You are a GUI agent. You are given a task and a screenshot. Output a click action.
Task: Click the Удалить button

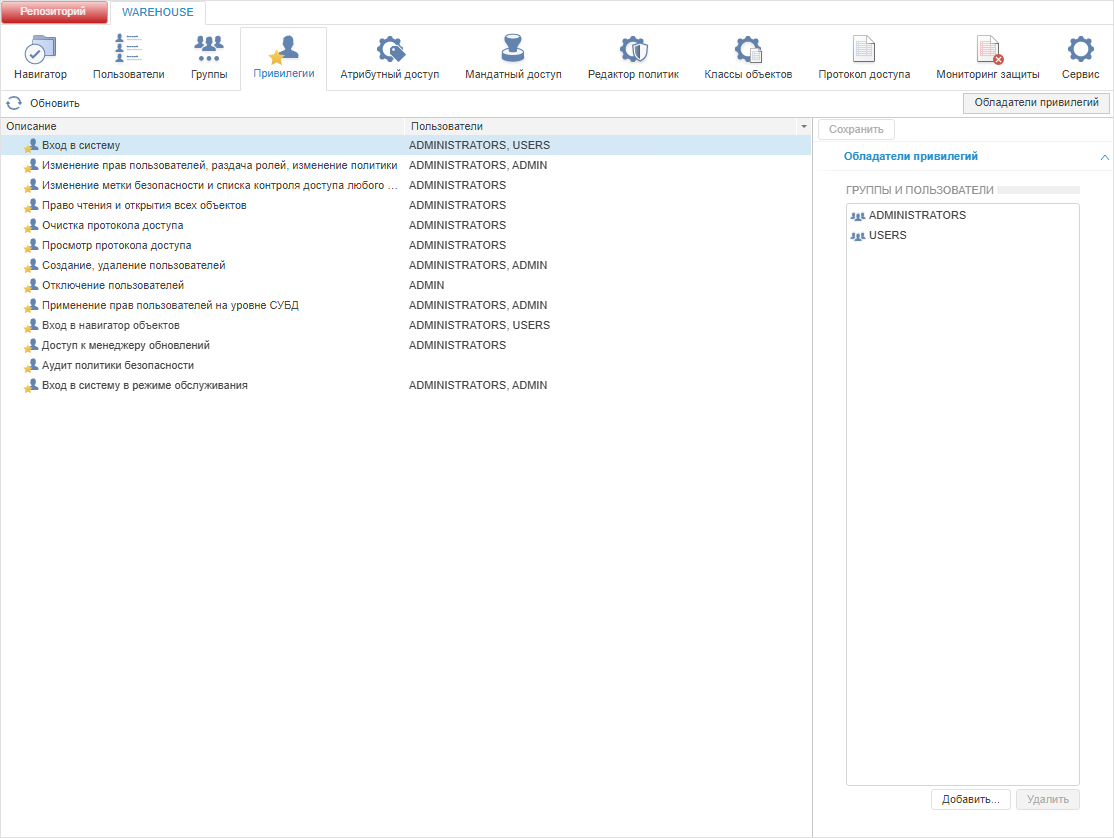coord(1047,800)
